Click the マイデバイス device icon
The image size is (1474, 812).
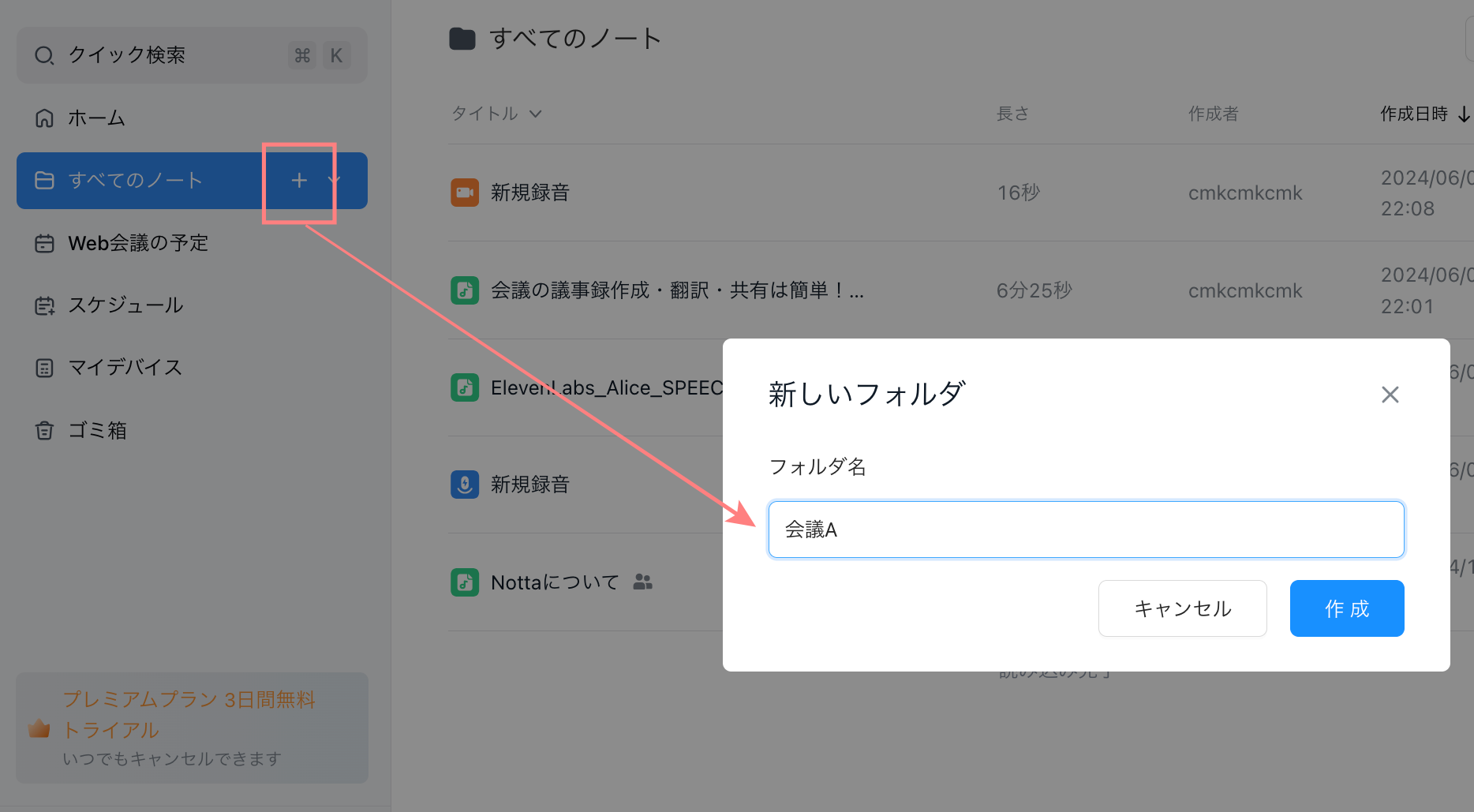44,368
